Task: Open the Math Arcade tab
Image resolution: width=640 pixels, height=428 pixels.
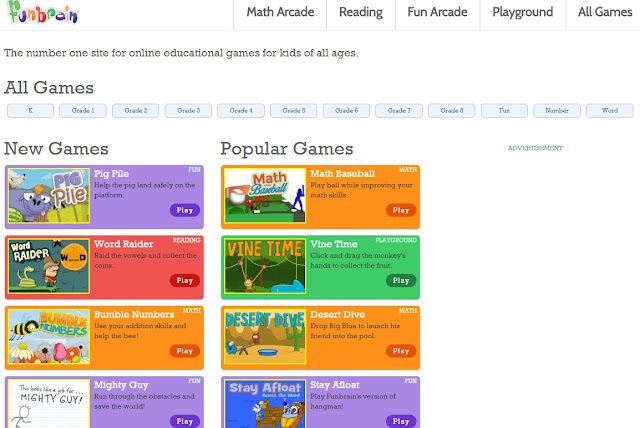Action: pyautogui.click(x=280, y=13)
